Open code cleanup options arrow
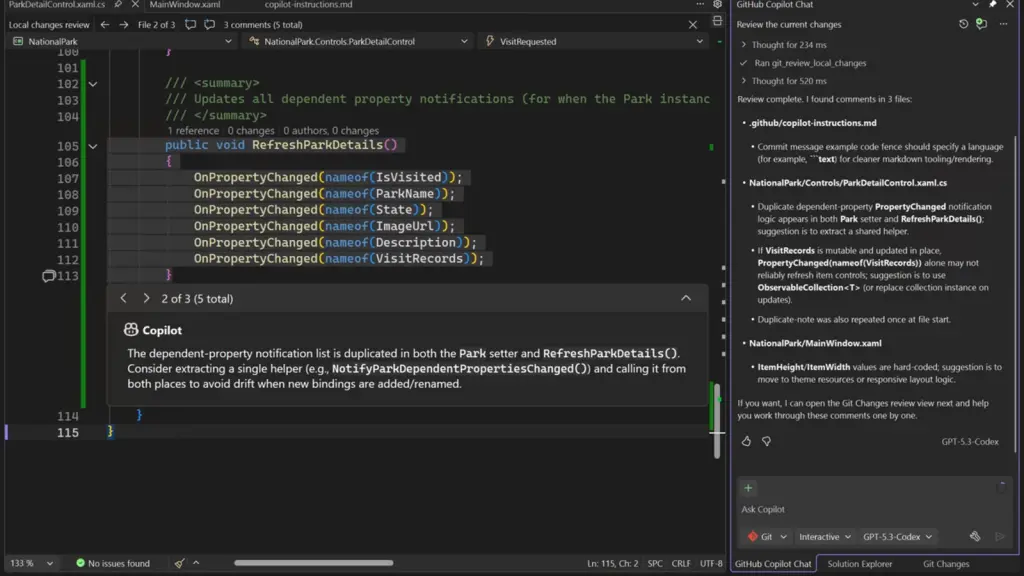 pos(196,563)
